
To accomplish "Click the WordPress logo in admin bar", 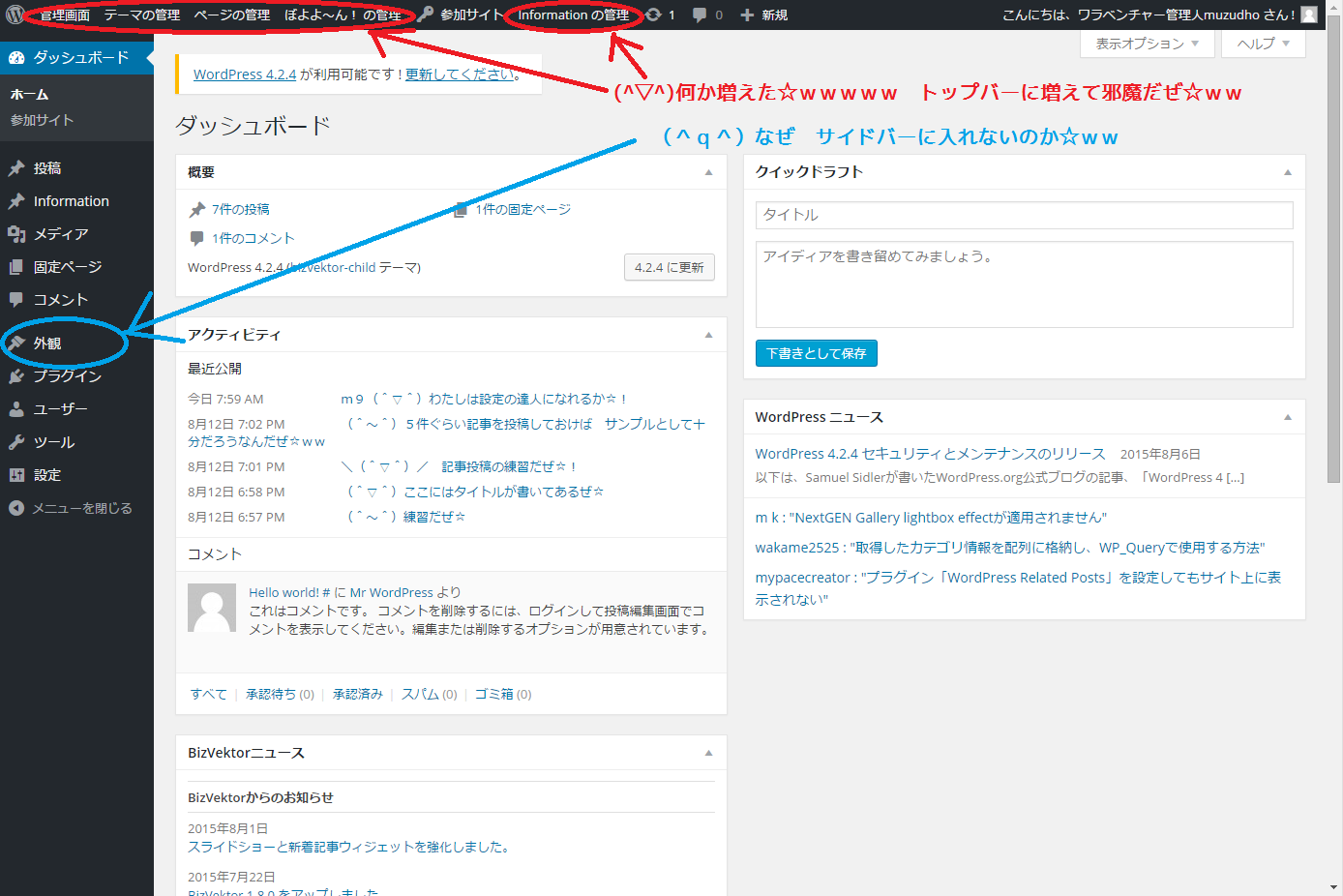I will (x=15, y=15).
